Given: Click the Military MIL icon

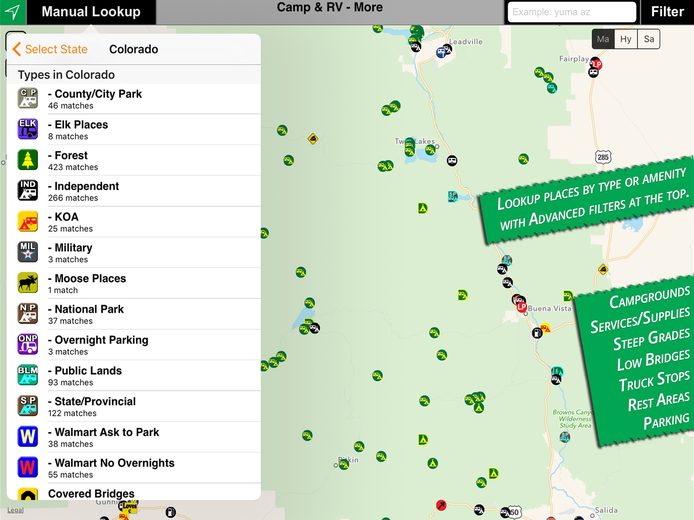Looking at the screenshot, I should pos(28,252).
